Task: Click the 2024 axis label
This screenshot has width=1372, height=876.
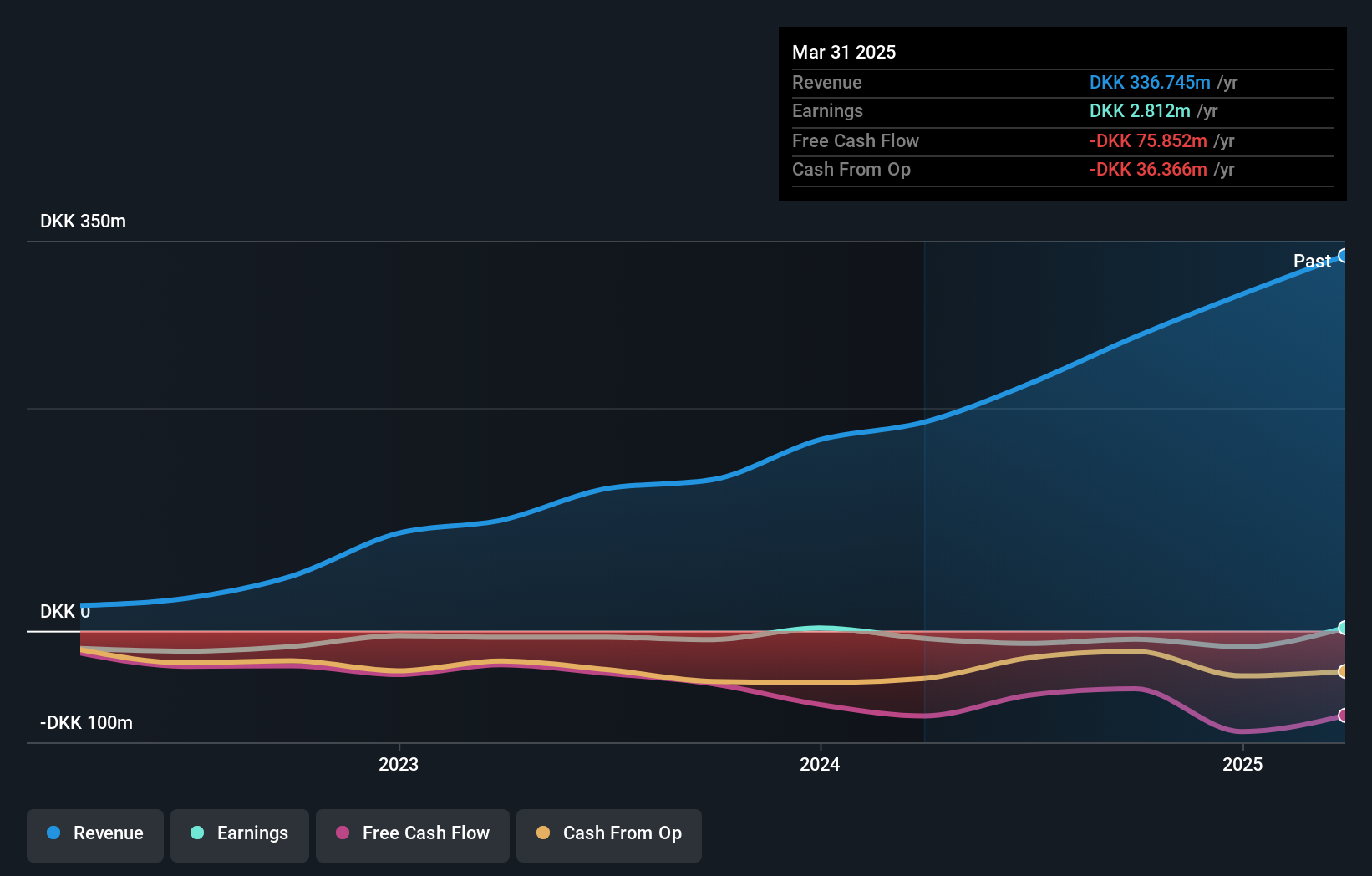Action: tap(819, 764)
